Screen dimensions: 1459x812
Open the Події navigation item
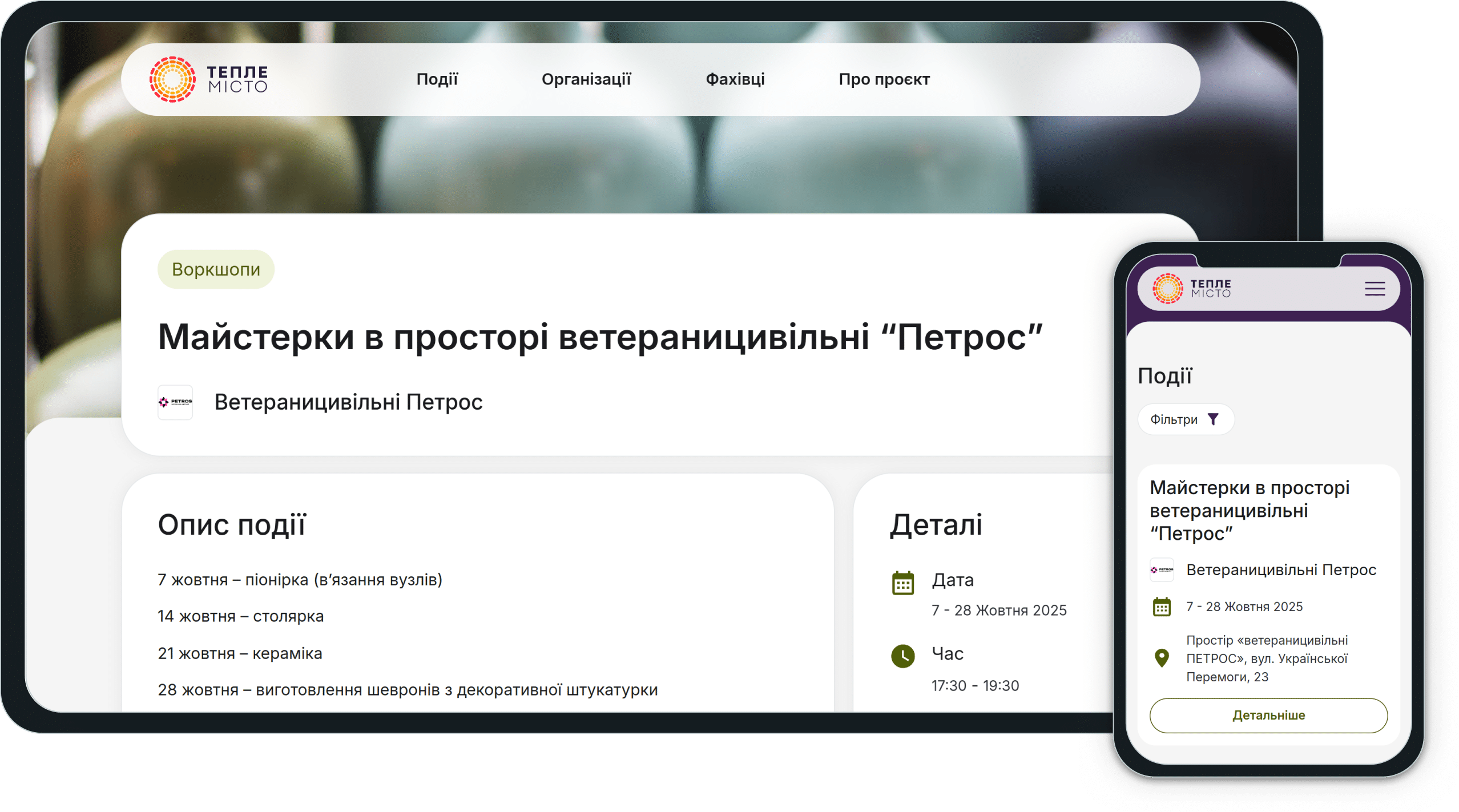(x=437, y=79)
